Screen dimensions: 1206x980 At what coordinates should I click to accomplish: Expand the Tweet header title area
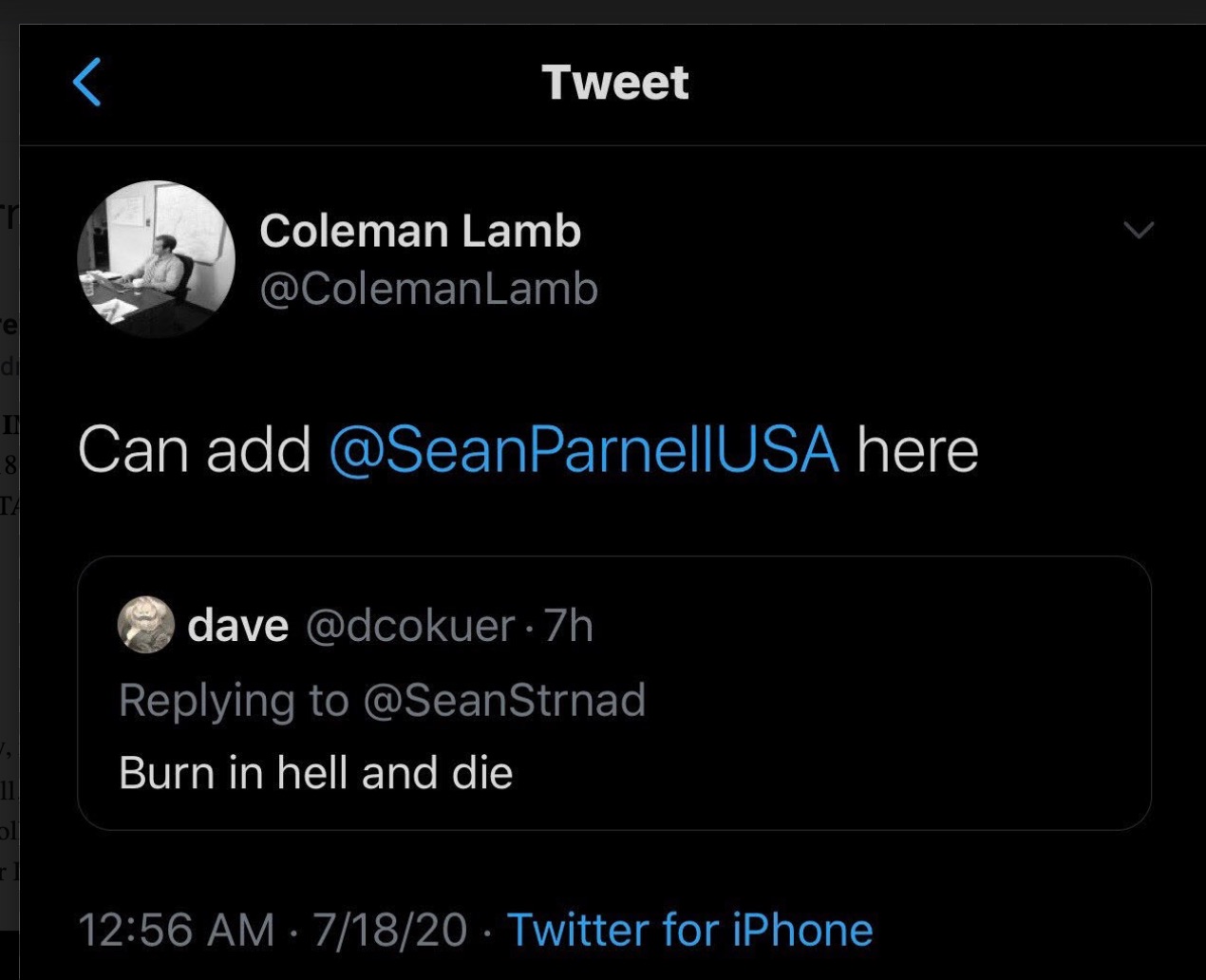[x=613, y=83]
